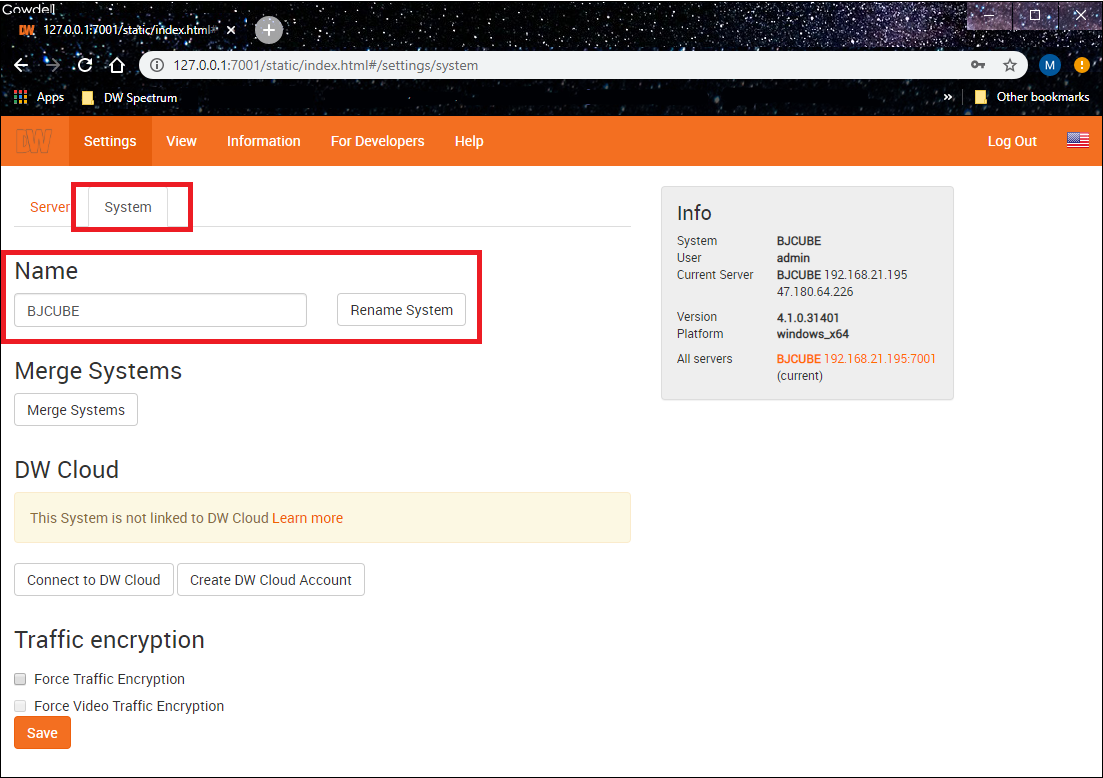
Task: Switch to the System tab
Action: [128, 207]
